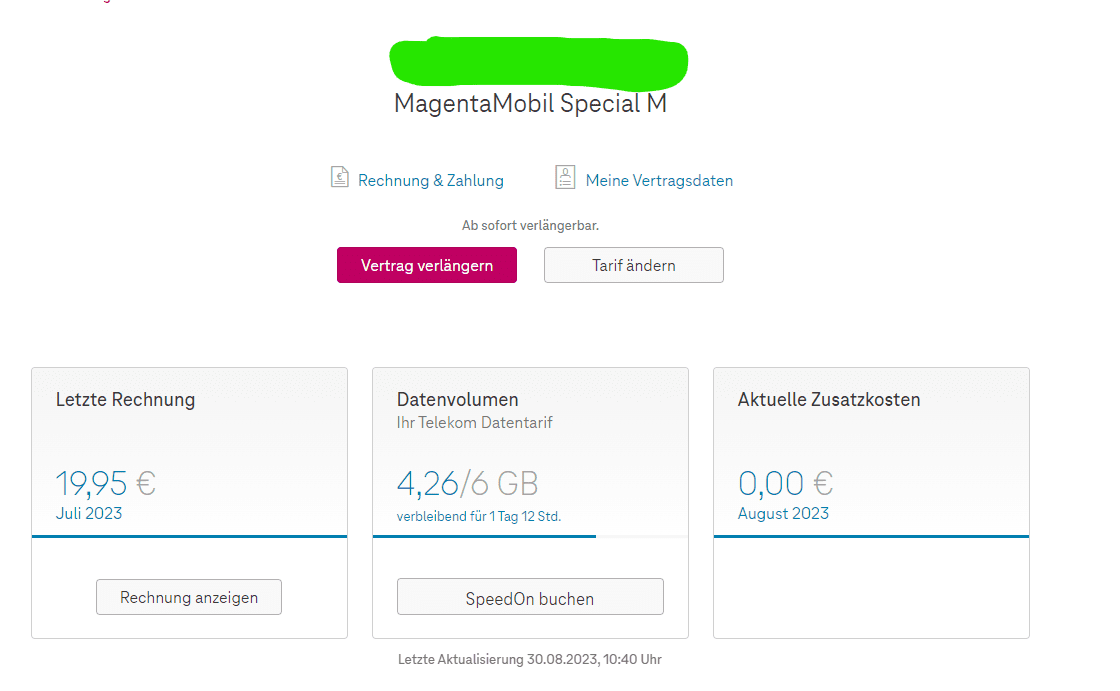Click the Letzte Rechnung card heading

(x=125, y=400)
